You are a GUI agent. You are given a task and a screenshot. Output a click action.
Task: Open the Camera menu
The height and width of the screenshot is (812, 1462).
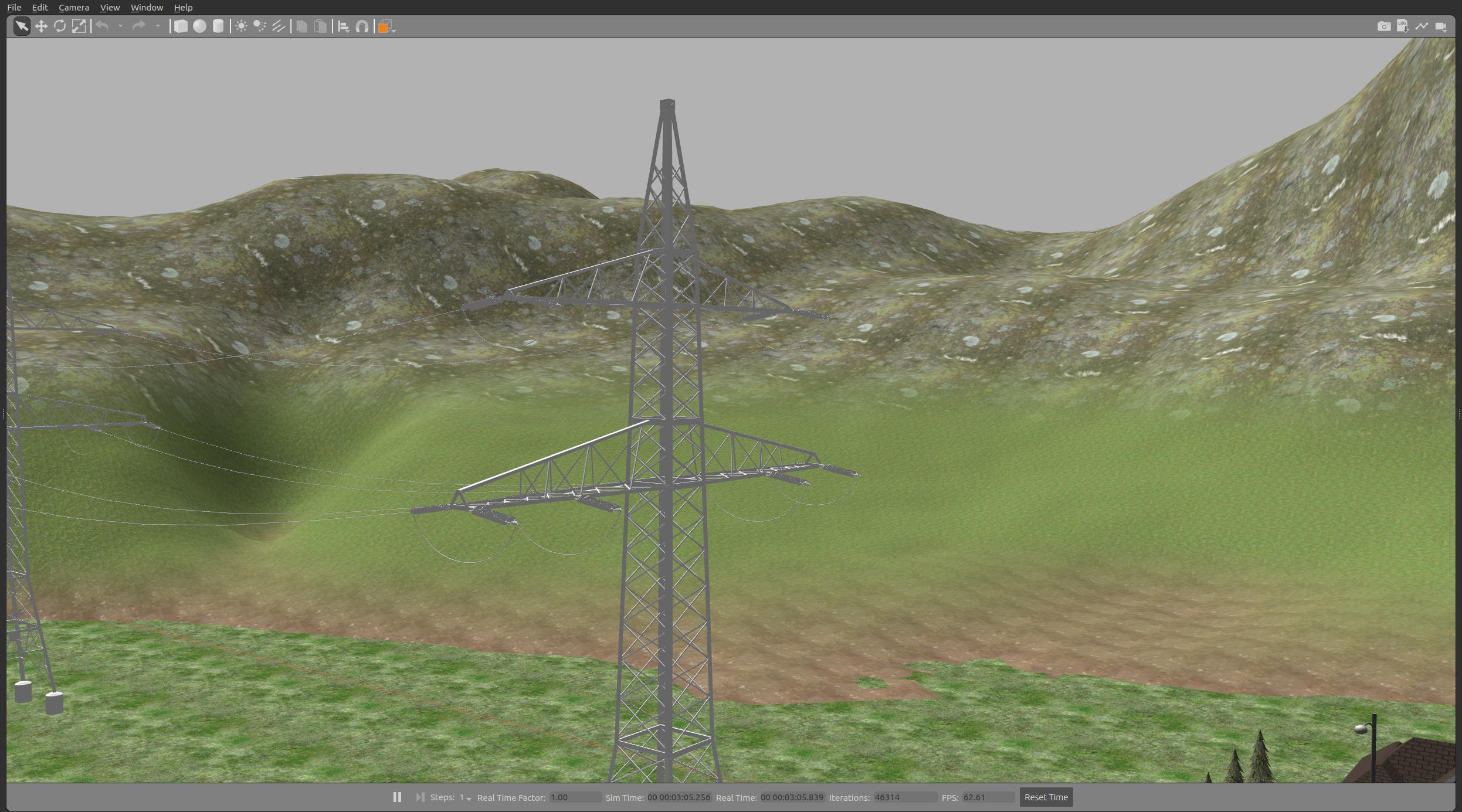click(74, 8)
